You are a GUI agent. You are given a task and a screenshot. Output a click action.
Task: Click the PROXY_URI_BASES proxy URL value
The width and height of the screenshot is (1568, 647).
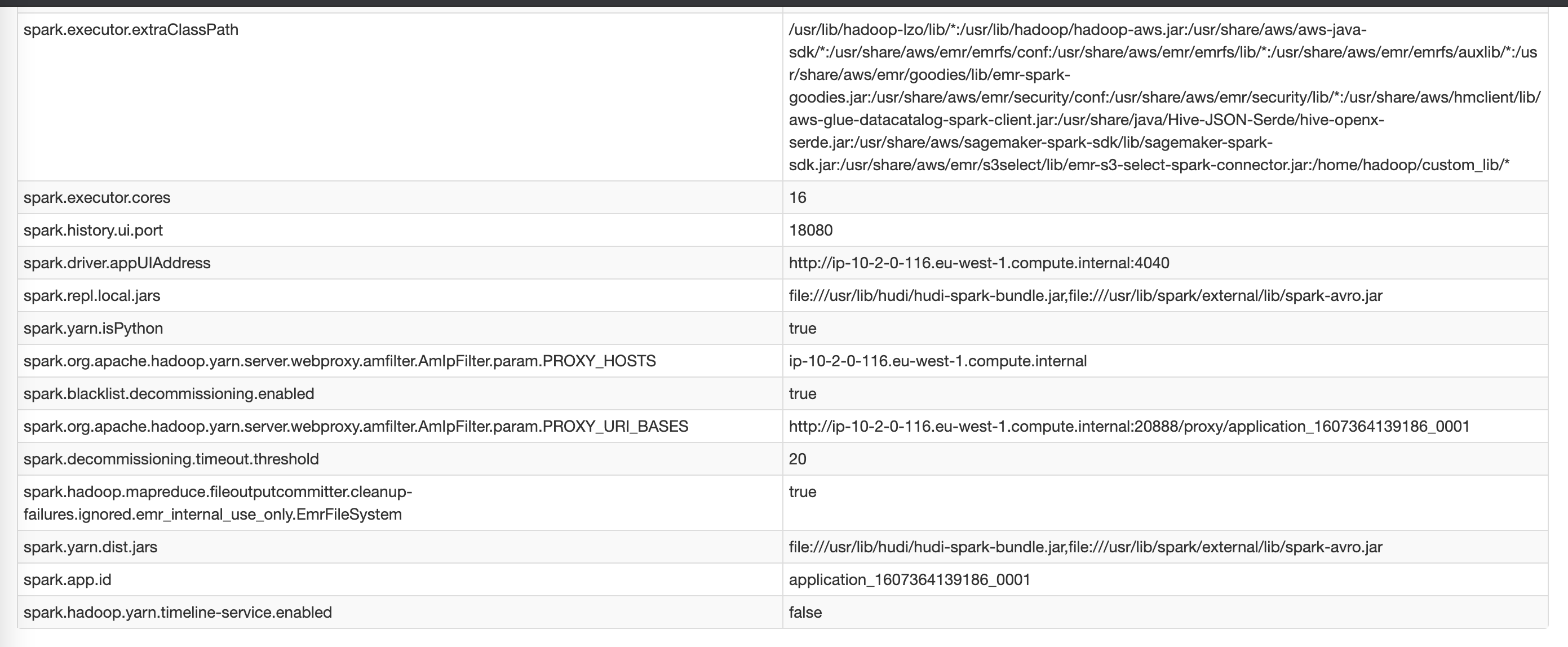click(1128, 427)
